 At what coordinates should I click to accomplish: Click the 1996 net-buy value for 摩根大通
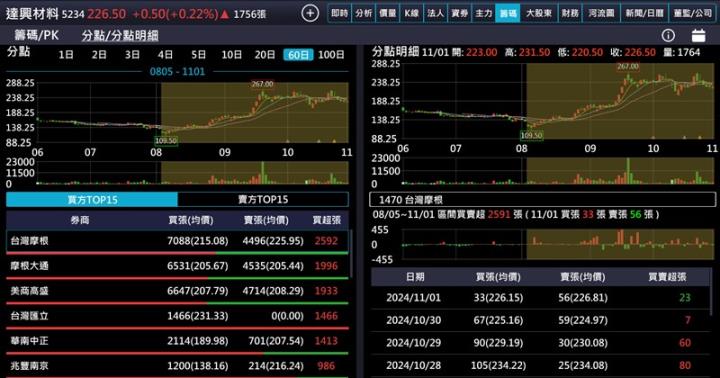[x=326, y=266]
